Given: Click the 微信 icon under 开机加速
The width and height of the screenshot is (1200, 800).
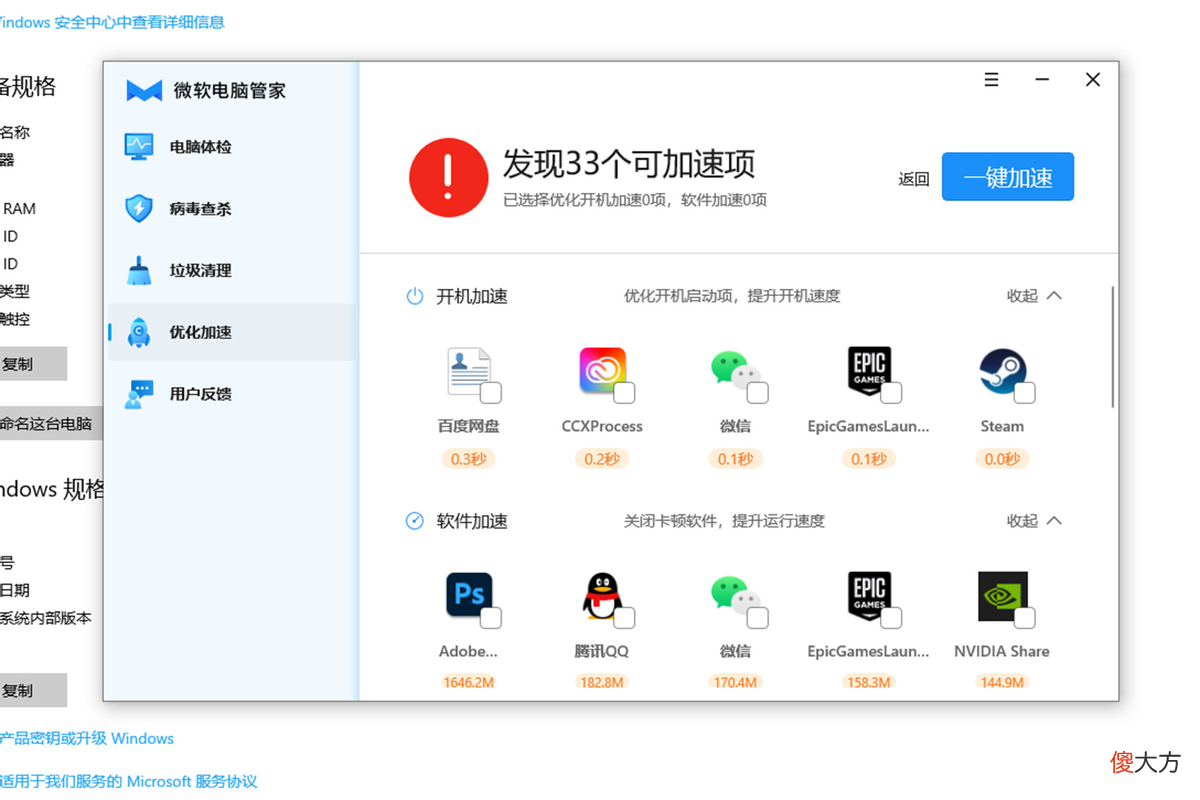Looking at the screenshot, I should pos(735,371).
